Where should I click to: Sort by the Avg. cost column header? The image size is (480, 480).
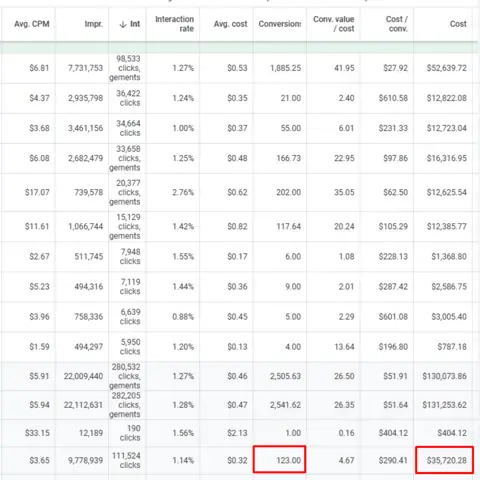(x=231, y=24)
